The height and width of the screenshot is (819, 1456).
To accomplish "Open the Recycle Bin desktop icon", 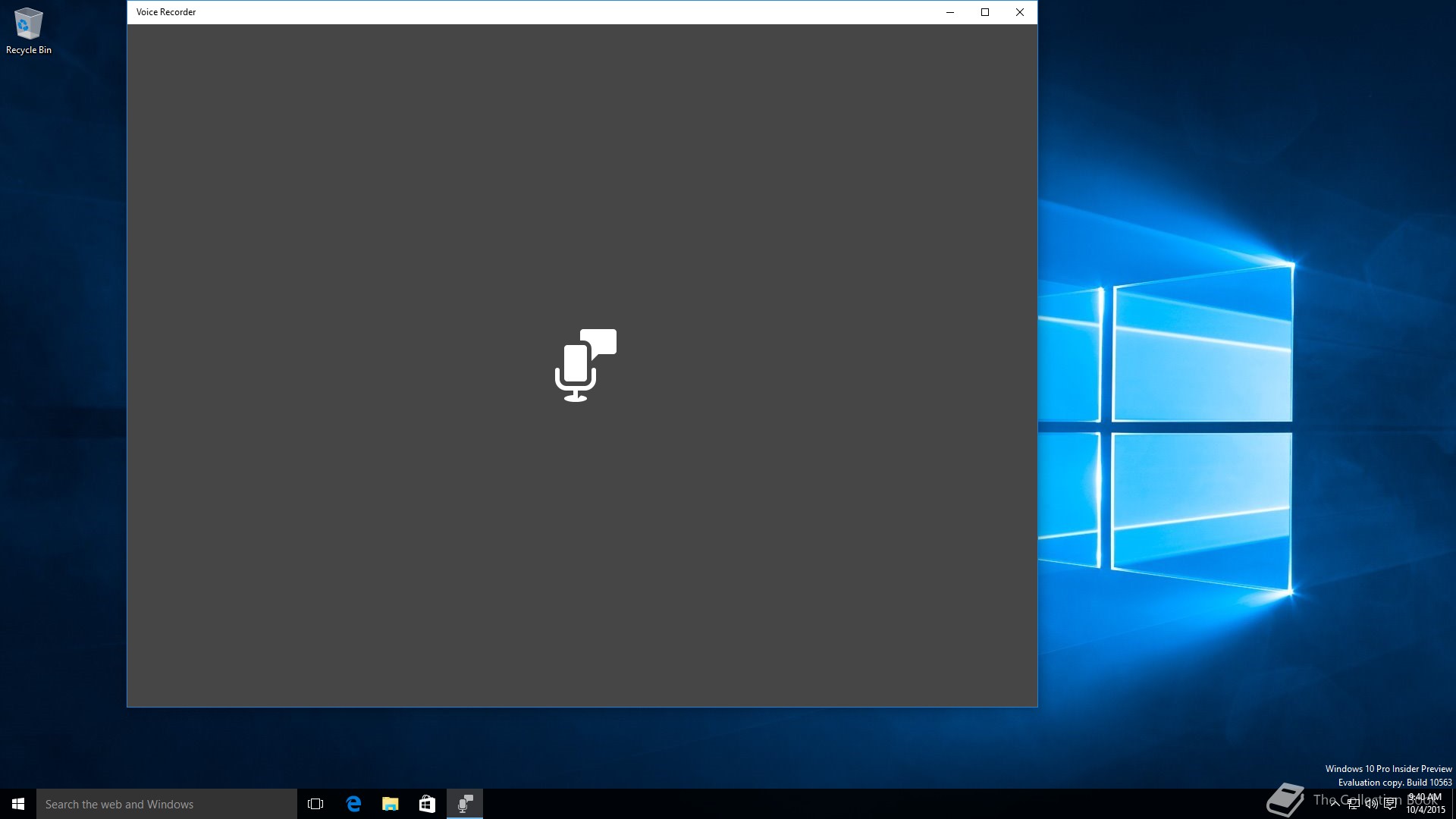I will tap(28, 24).
